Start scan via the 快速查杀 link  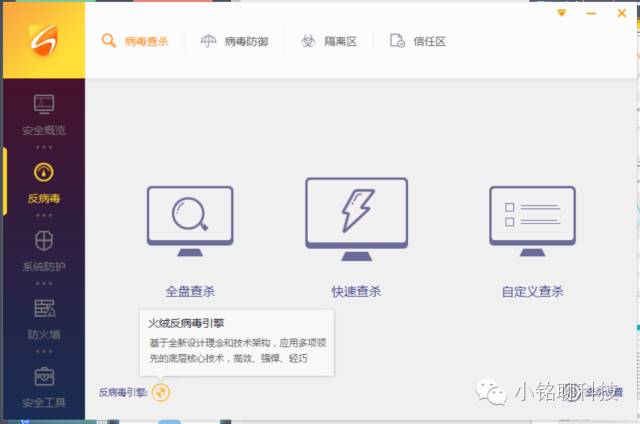click(x=356, y=291)
